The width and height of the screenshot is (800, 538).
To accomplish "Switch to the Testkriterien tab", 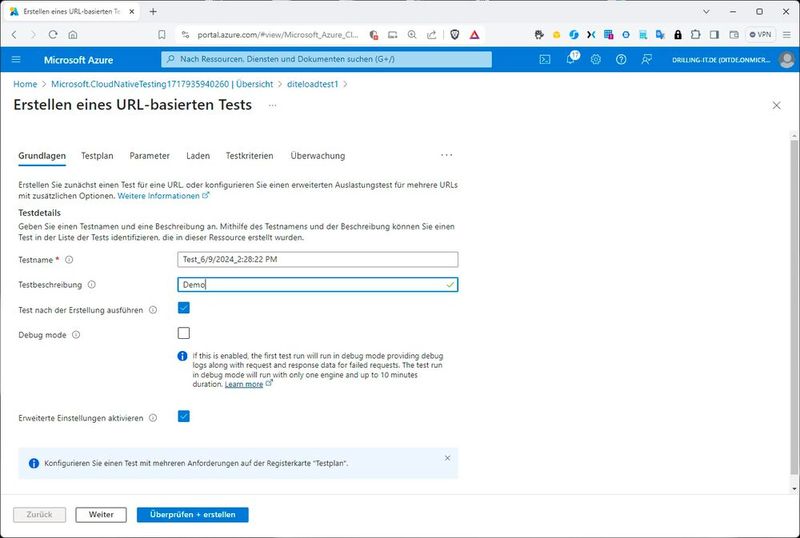I will pyautogui.click(x=249, y=156).
